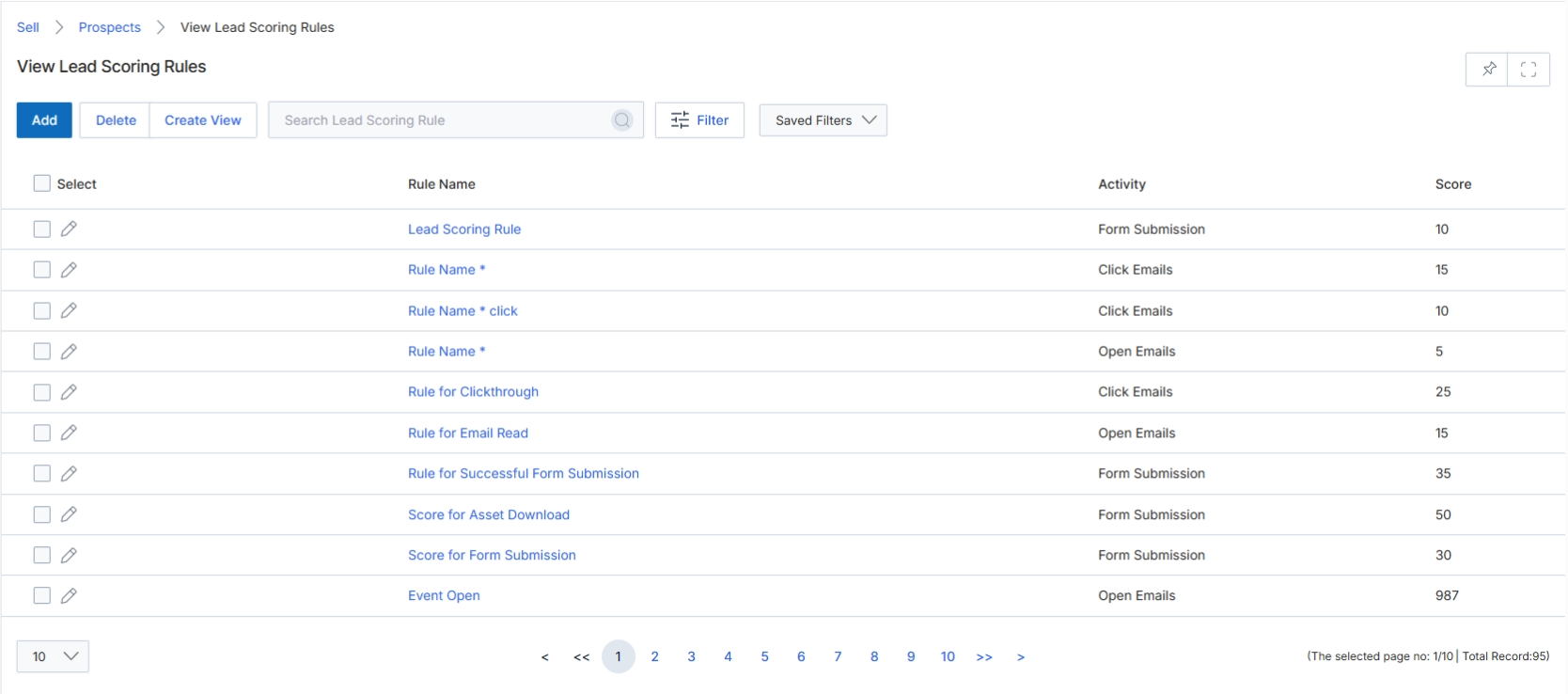The image size is (1568, 694).
Task: Check the Select all checkbox
Action: click(41, 183)
